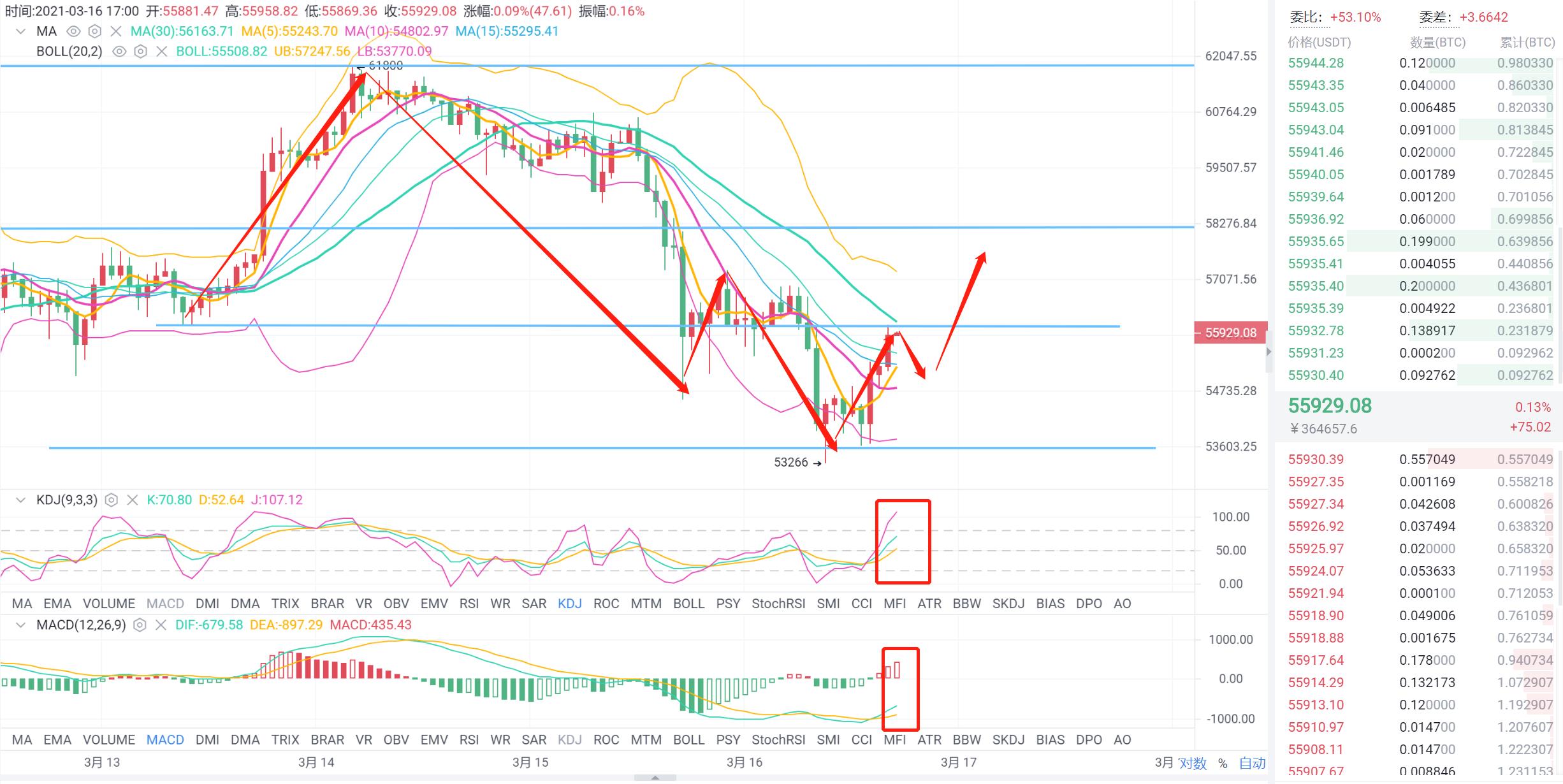Select BIAS tab in MACD panel row
The height and width of the screenshot is (784, 1563).
(1050, 740)
